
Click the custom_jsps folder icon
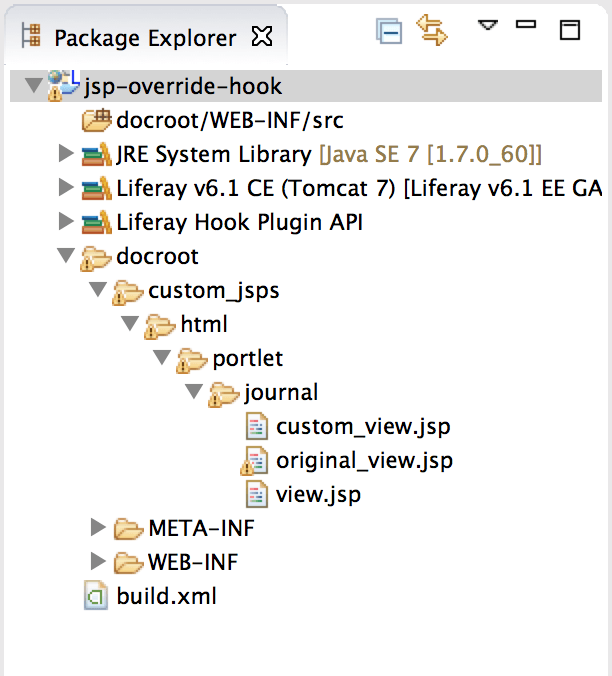pos(127,291)
